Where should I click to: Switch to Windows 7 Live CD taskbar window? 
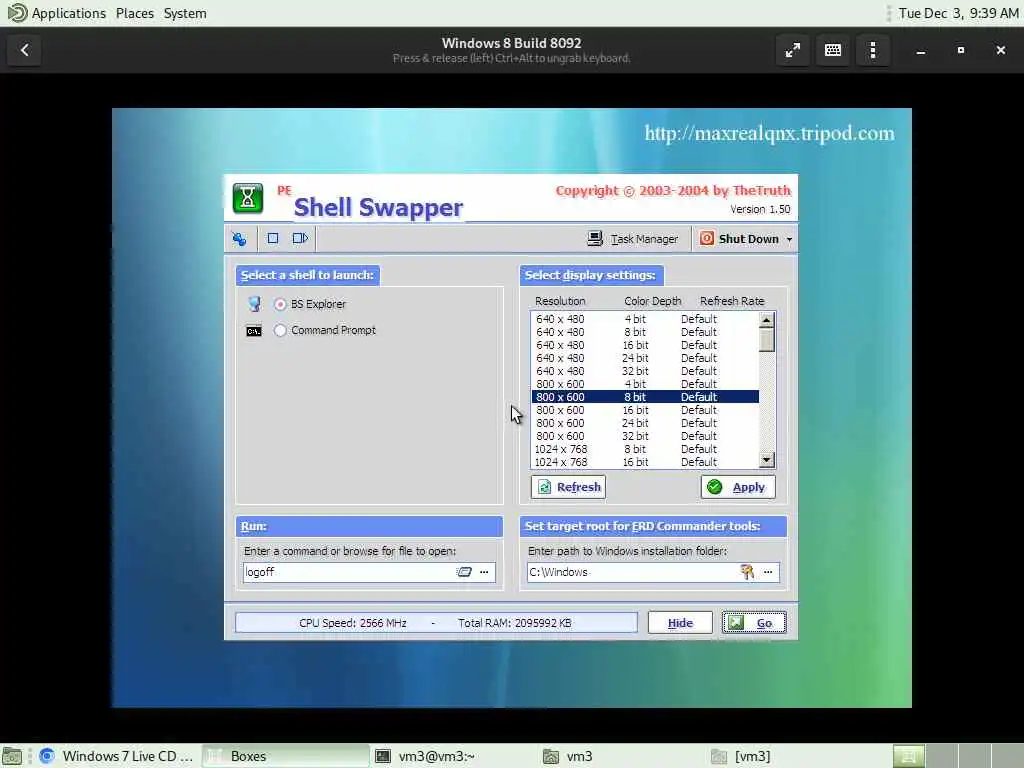(x=118, y=756)
